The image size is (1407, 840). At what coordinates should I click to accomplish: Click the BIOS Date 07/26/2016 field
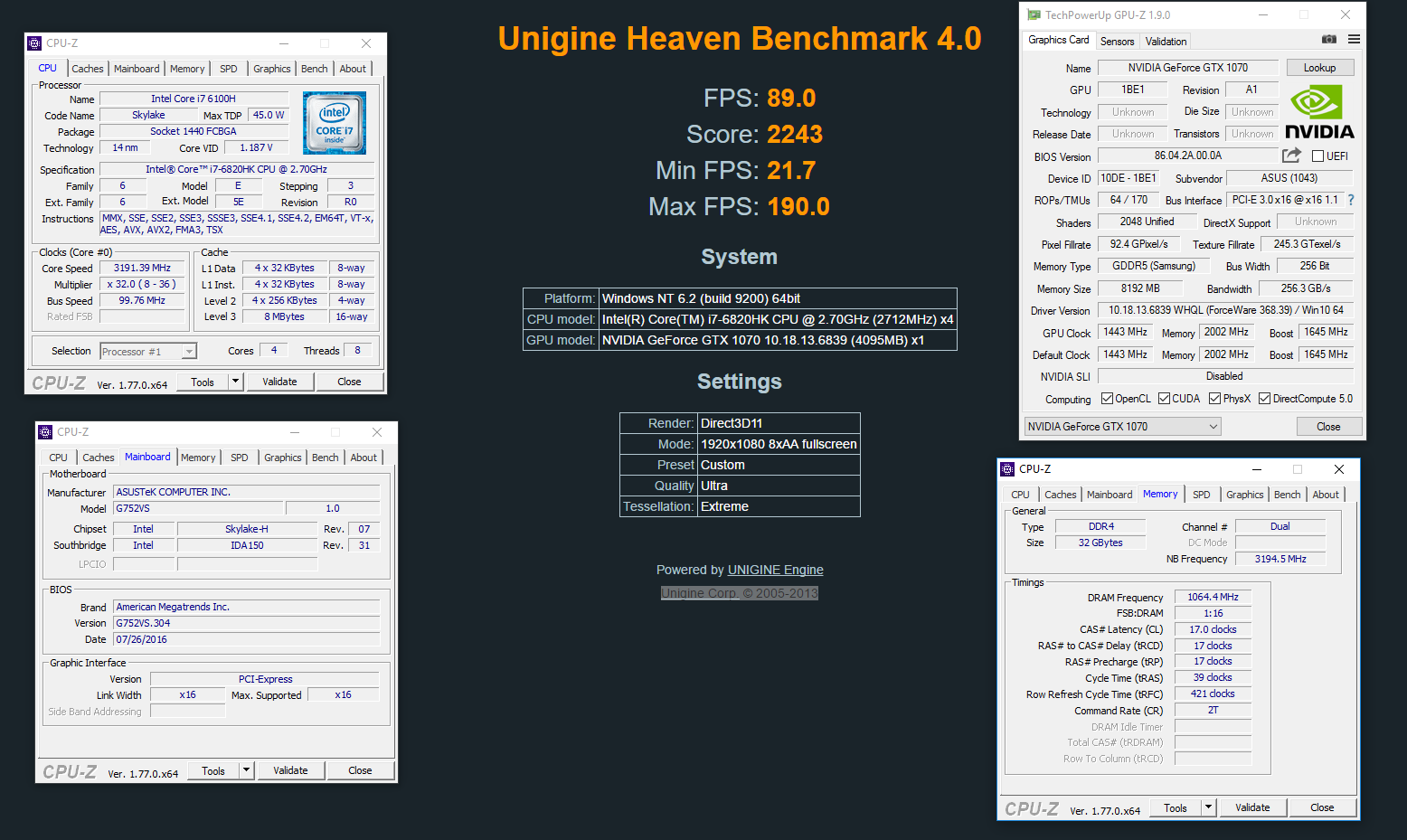click(247, 639)
